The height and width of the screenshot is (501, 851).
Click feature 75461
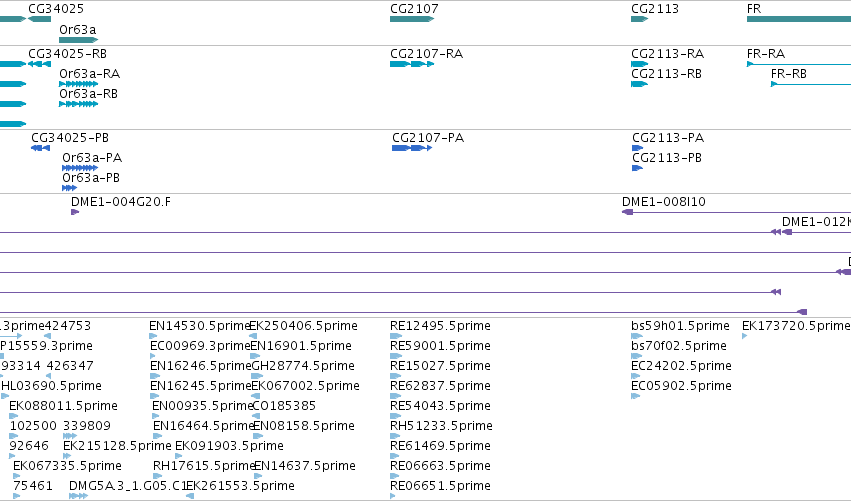pyautogui.click(x=33, y=486)
